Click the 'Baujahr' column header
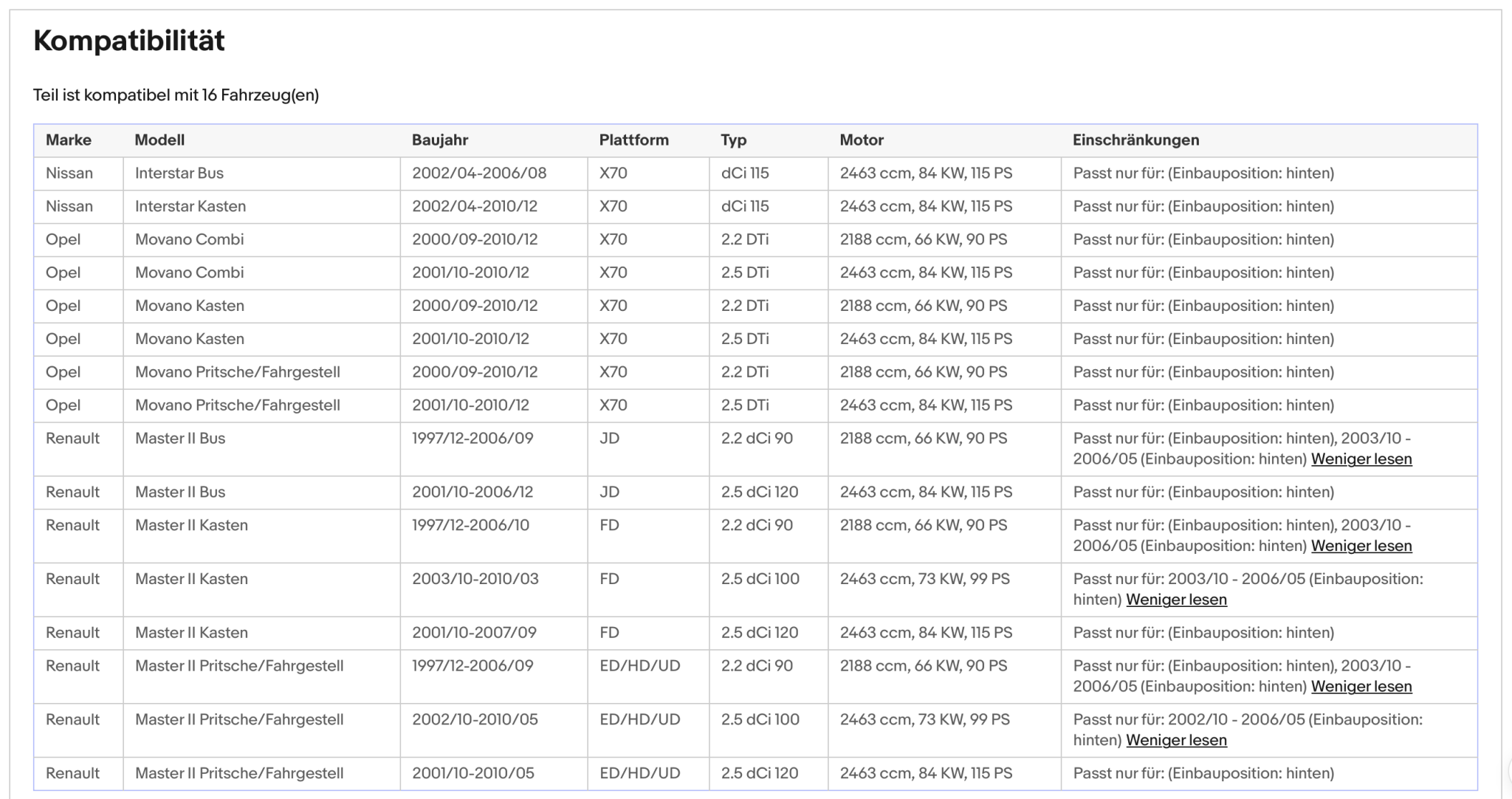1512x799 pixels. point(440,140)
